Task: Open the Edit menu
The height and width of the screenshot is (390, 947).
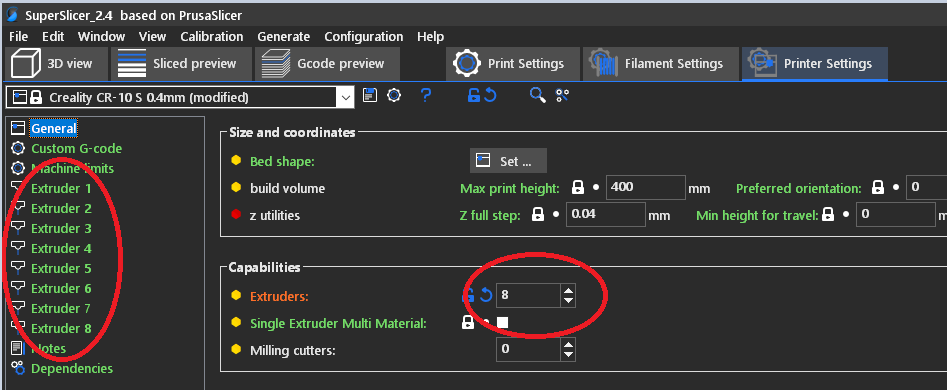Action: (53, 37)
